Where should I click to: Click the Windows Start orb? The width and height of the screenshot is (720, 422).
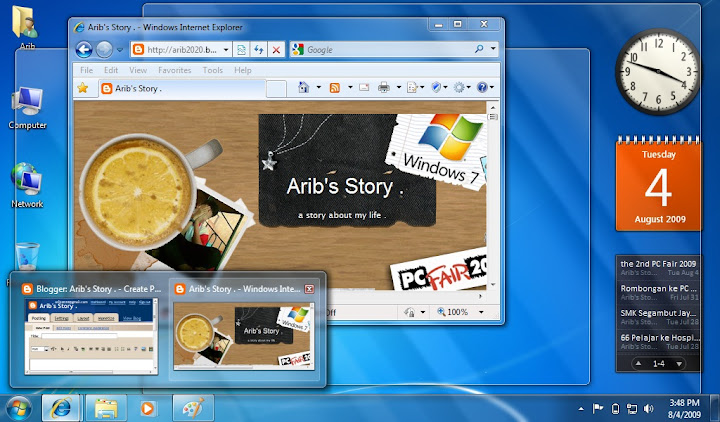coord(19,408)
